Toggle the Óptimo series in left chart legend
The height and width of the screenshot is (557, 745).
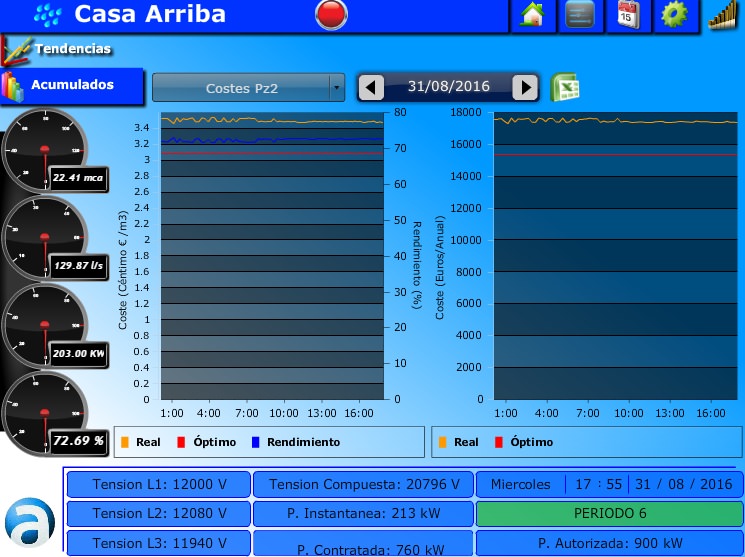207,442
